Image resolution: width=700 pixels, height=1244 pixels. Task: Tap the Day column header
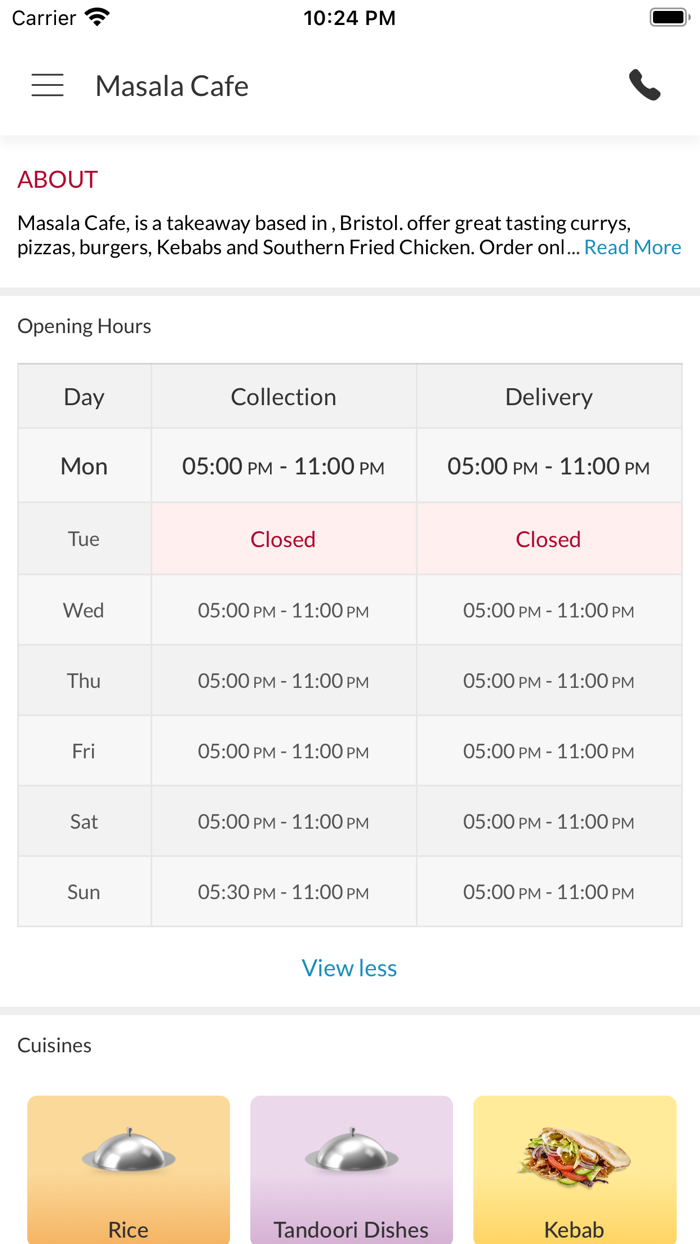pyautogui.click(x=84, y=397)
